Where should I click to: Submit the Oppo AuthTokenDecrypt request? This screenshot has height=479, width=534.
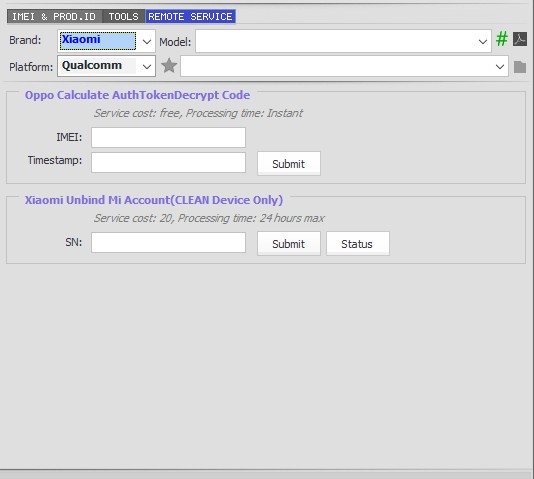pos(289,164)
